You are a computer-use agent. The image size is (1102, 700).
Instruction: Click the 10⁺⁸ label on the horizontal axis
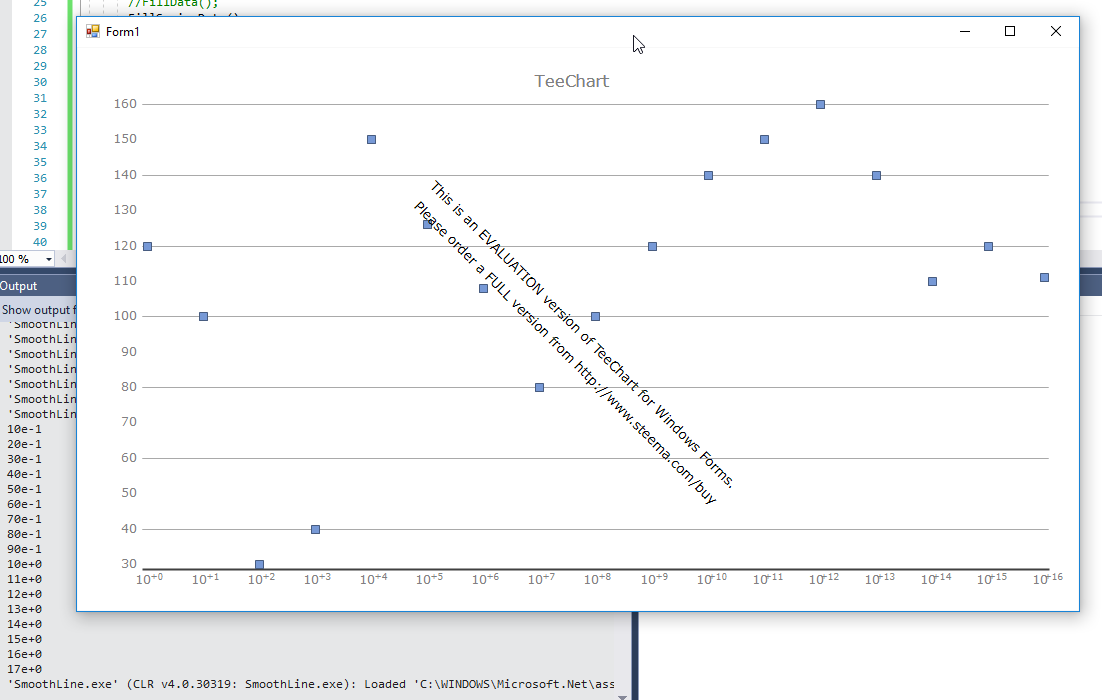coord(597,579)
